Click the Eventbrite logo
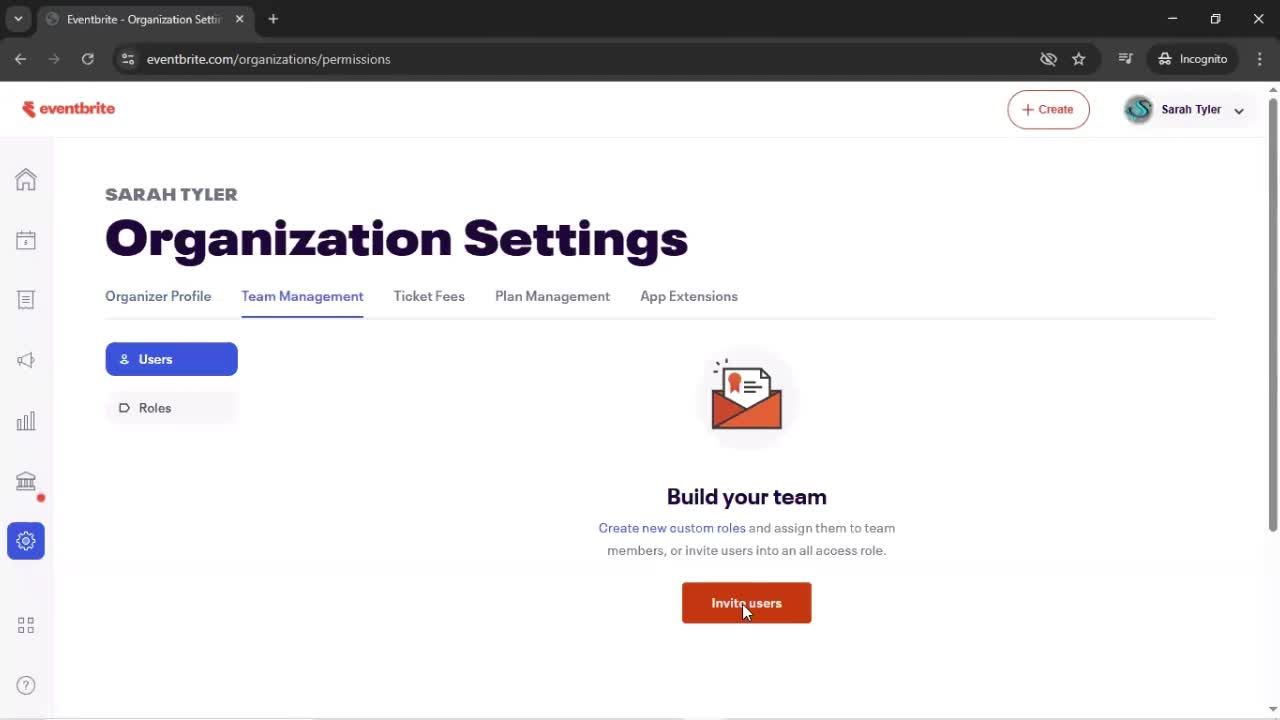This screenshot has height=720, width=1280. (68, 109)
